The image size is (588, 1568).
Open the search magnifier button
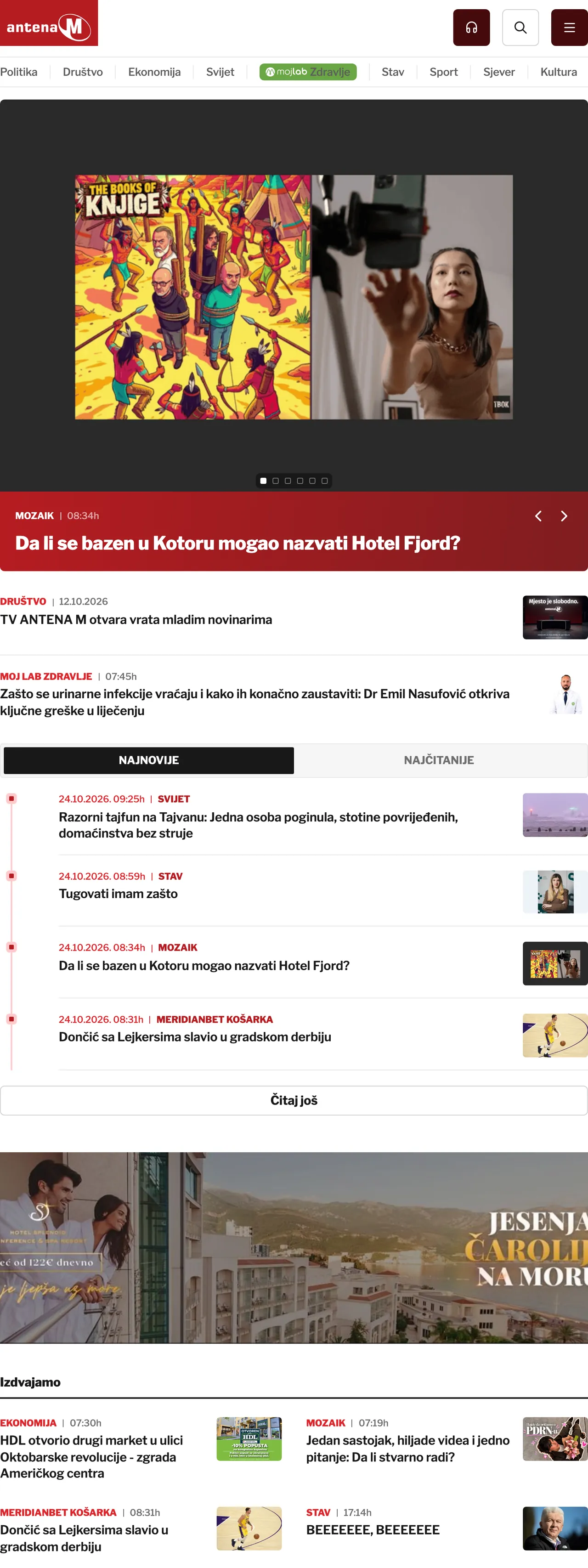pyautogui.click(x=520, y=28)
